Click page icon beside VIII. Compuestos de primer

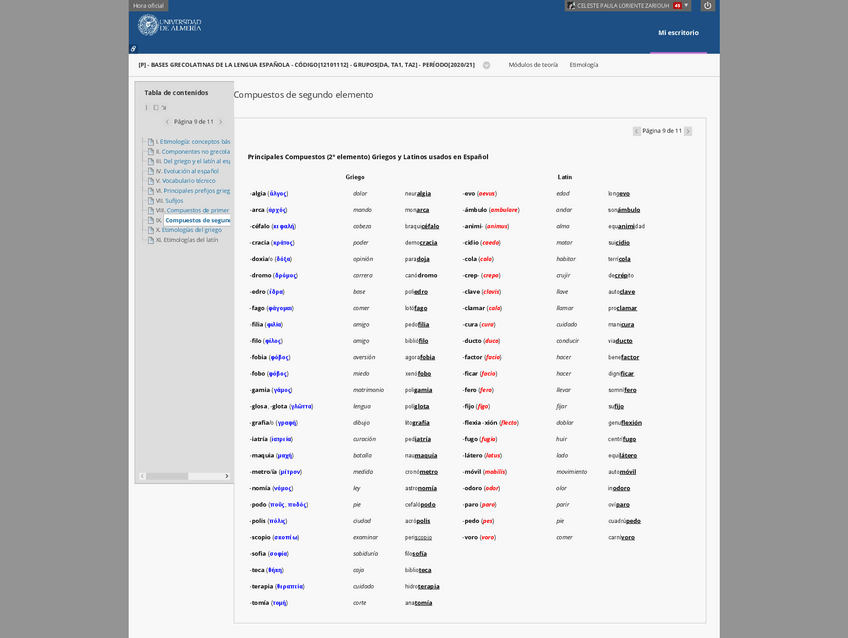pyautogui.click(x=151, y=210)
